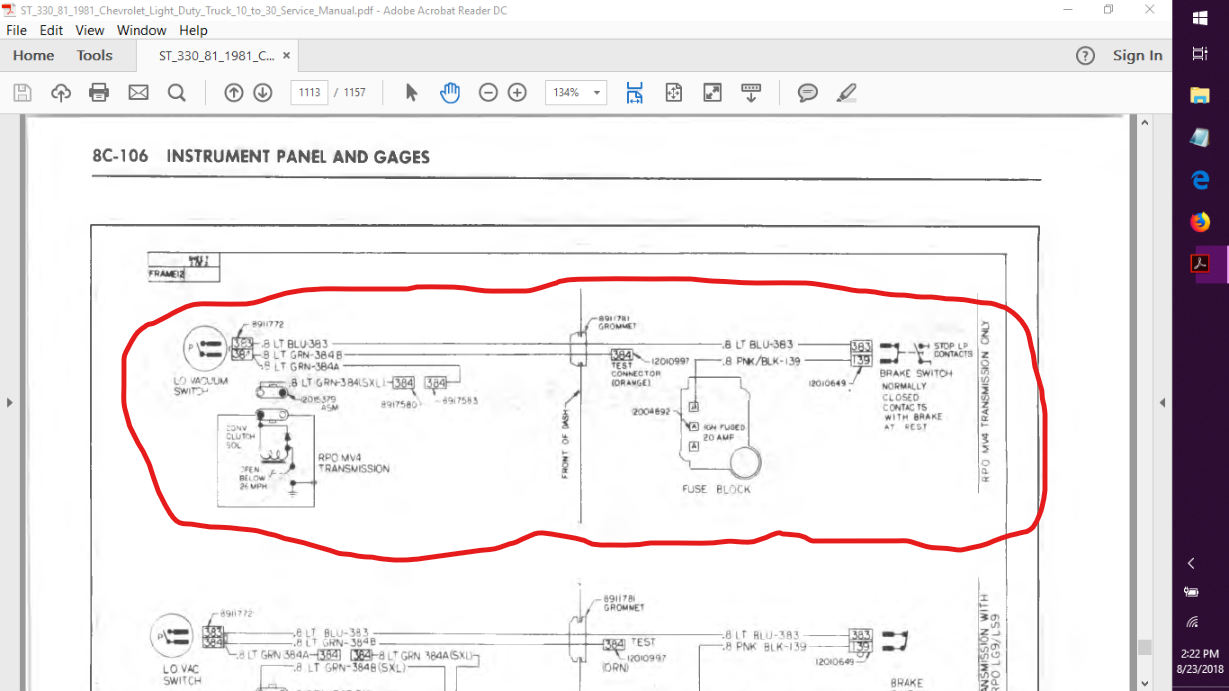The height and width of the screenshot is (691, 1229).
Task: Open the find text magnifier icon
Action: pos(177,93)
